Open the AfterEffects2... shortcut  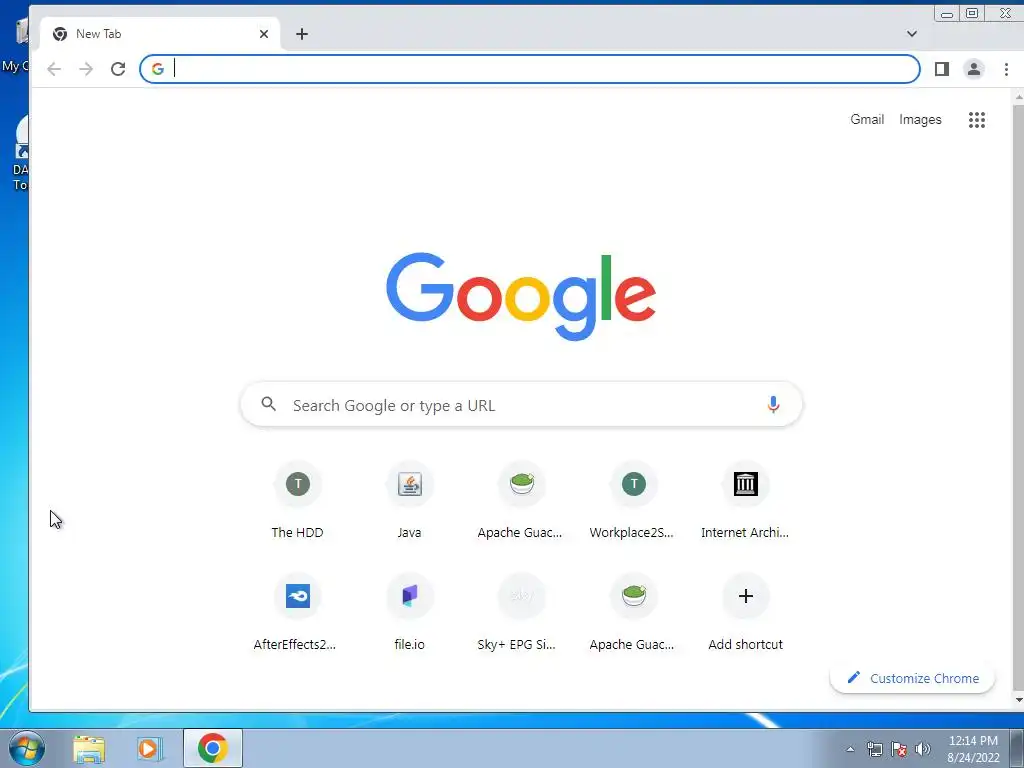coord(297,613)
